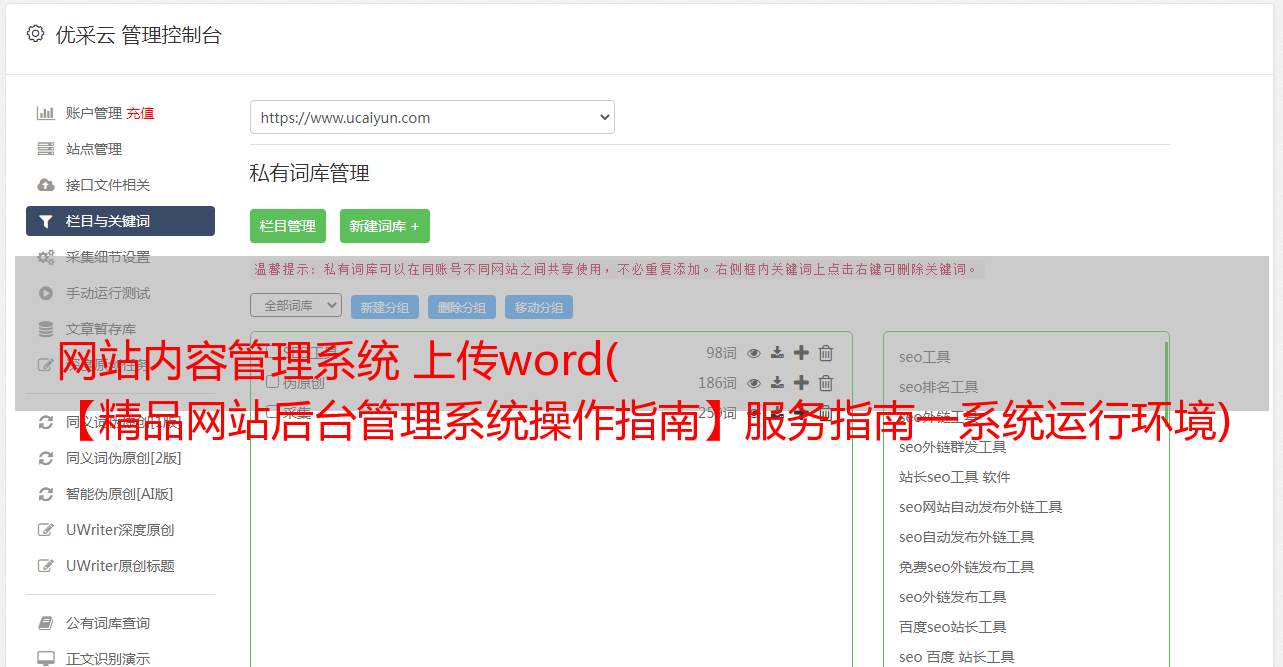Select keyword '免费seo外链发布工具'
The image size is (1283, 667).
pyautogui.click(x=967, y=567)
